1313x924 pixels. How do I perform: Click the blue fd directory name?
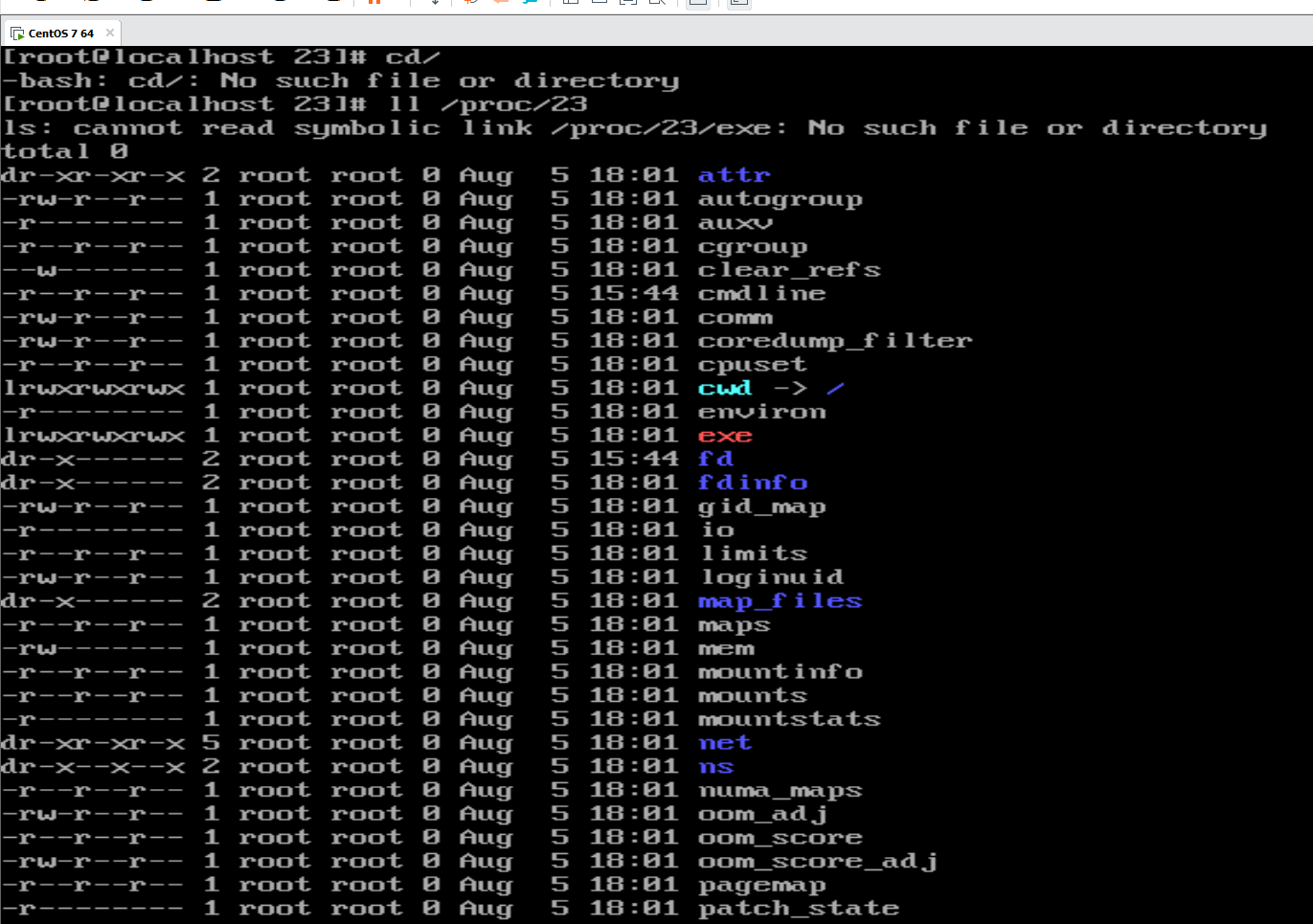coord(715,459)
